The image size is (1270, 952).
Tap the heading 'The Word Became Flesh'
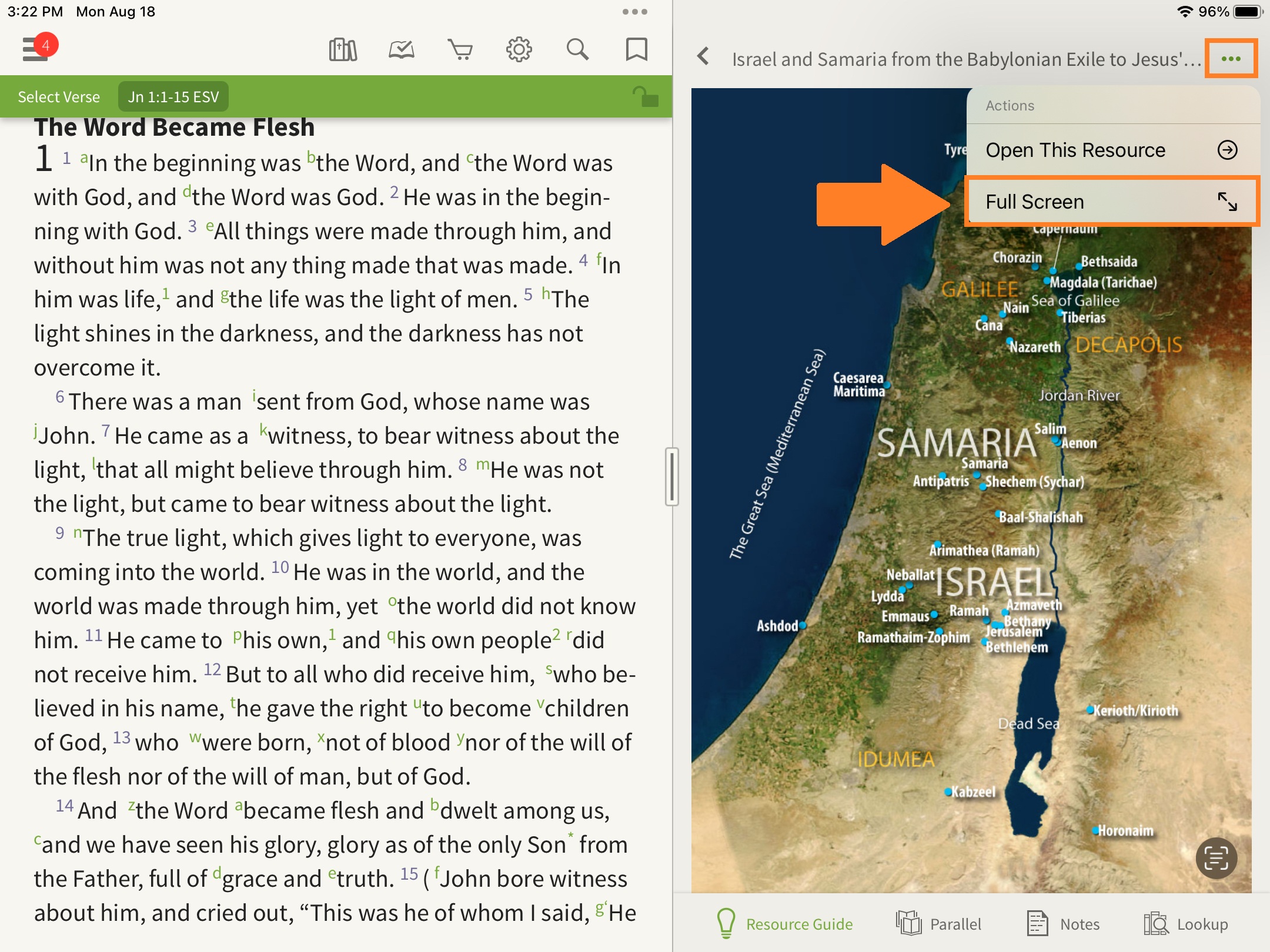pos(175,127)
